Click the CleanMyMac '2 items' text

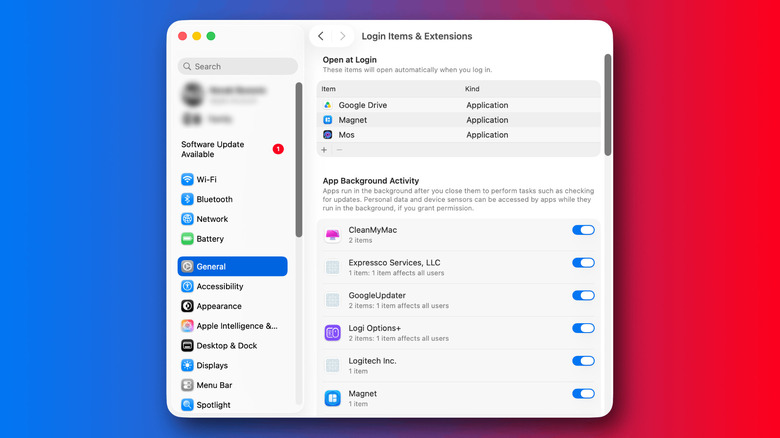click(x=360, y=240)
